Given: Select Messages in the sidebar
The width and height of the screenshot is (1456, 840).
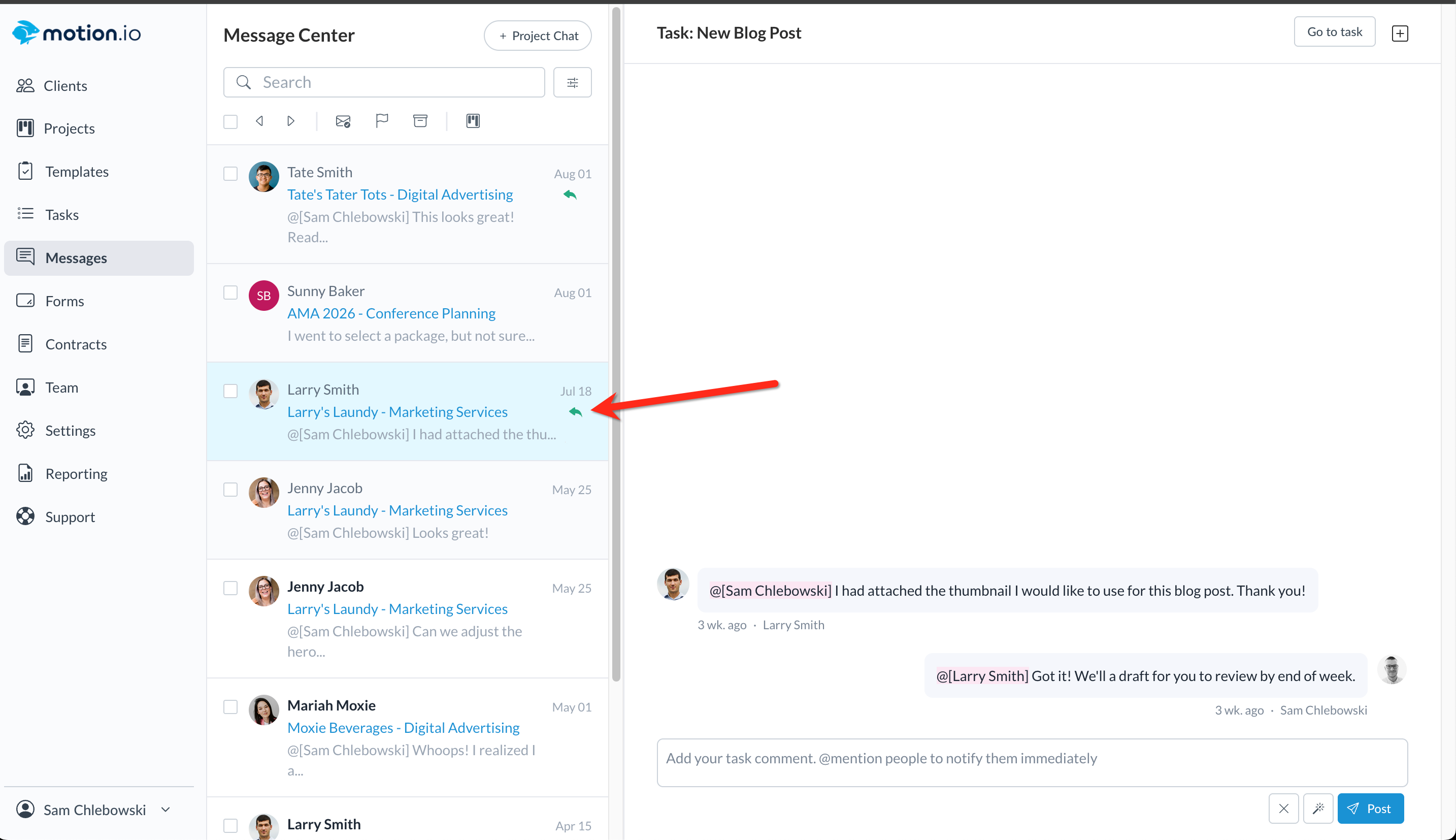Looking at the screenshot, I should 98,258.
